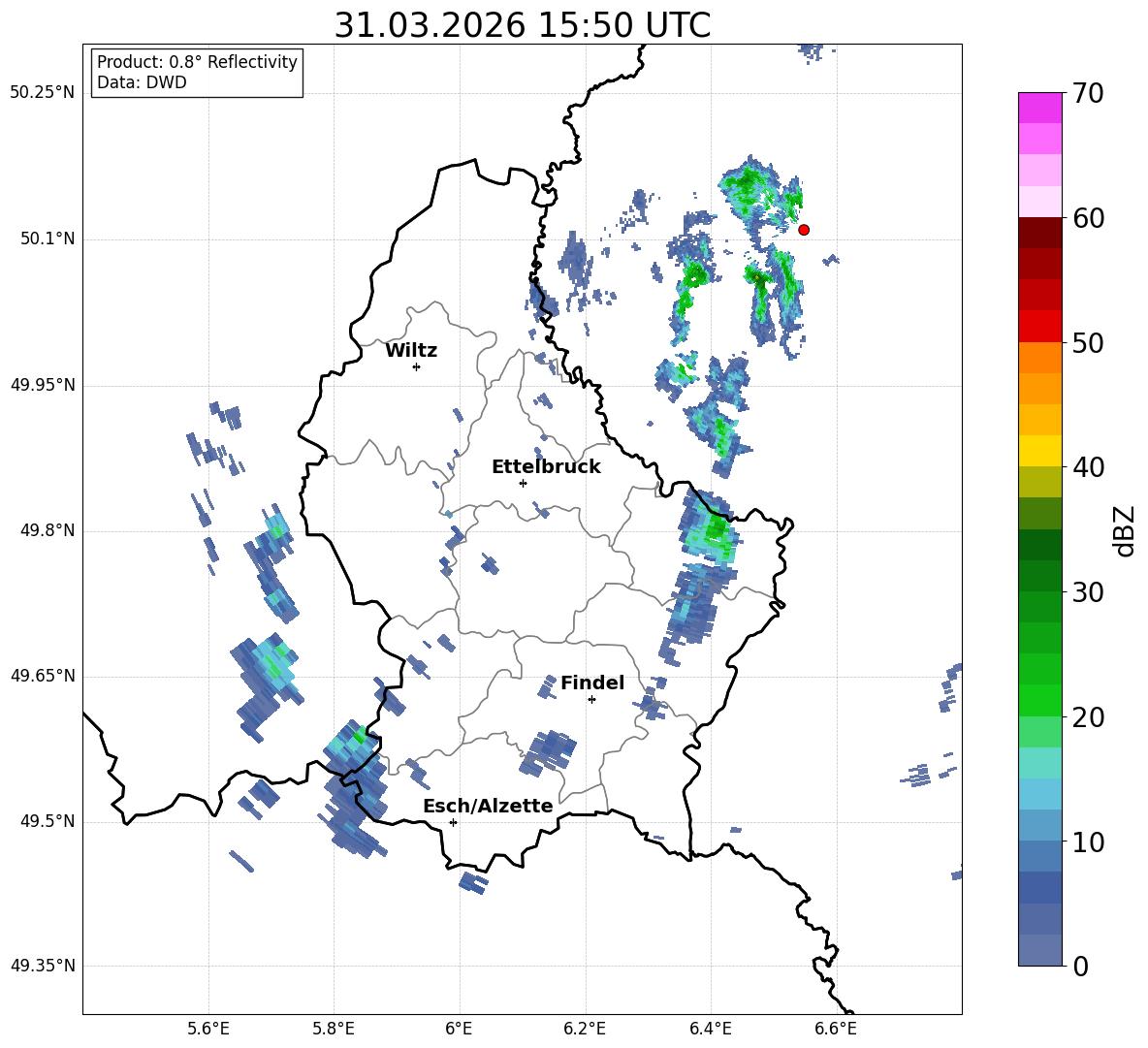The image size is (1148, 1048).
Task: Click the 6.2°E longitude label
Action: [x=585, y=1029]
